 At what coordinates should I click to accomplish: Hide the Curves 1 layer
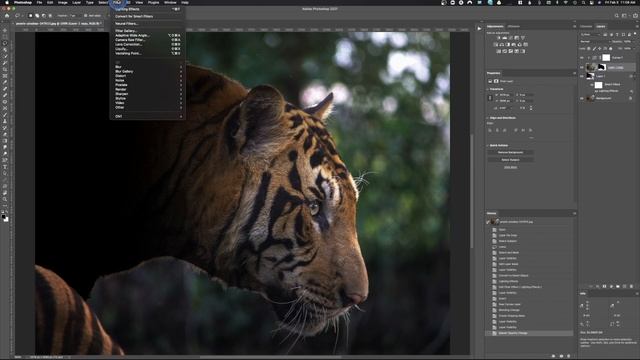582,58
